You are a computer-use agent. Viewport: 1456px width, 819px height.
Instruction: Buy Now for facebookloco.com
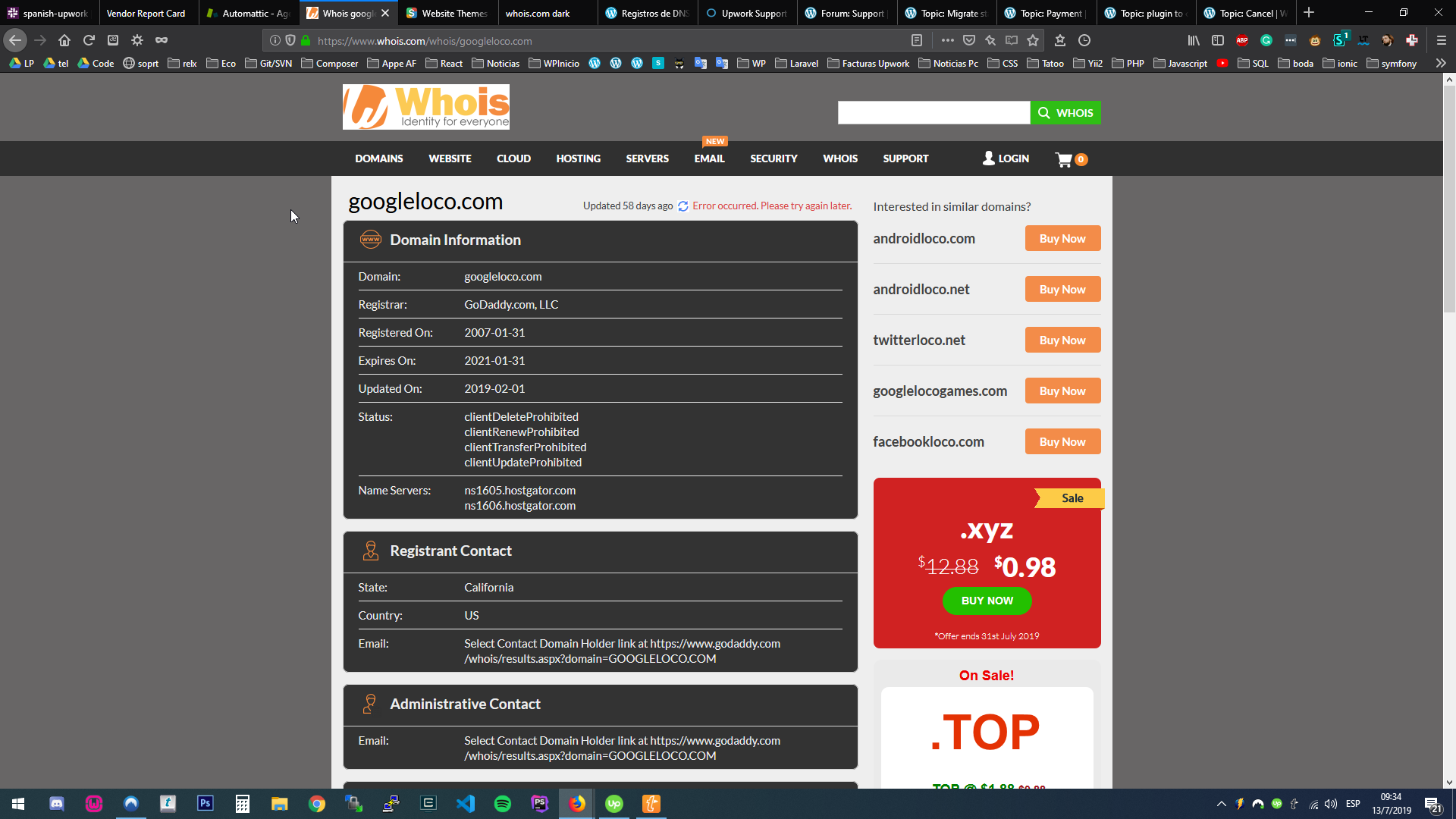point(1062,441)
